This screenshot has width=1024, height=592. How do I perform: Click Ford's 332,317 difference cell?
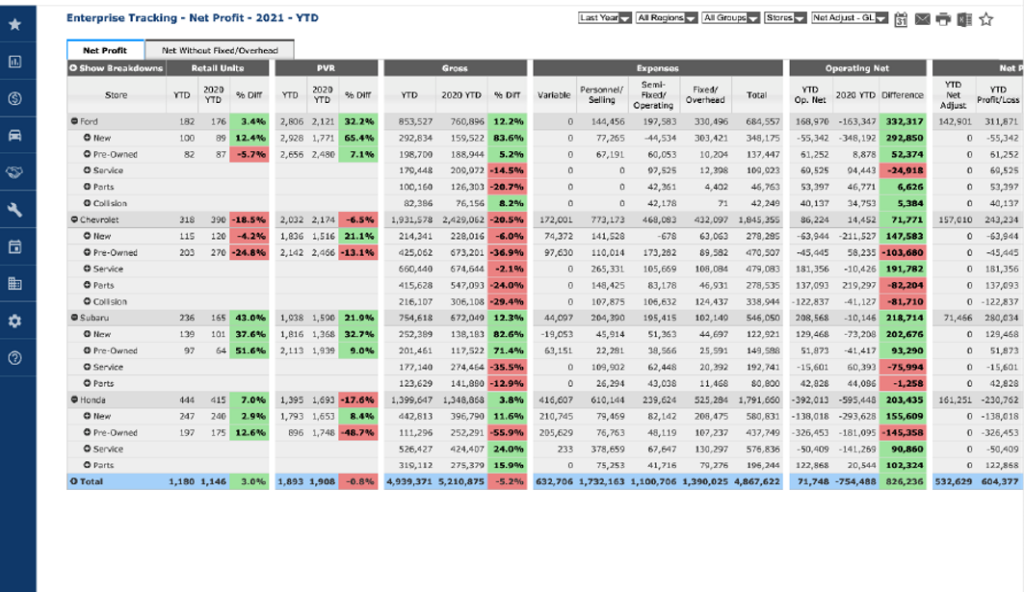(x=902, y=122)
